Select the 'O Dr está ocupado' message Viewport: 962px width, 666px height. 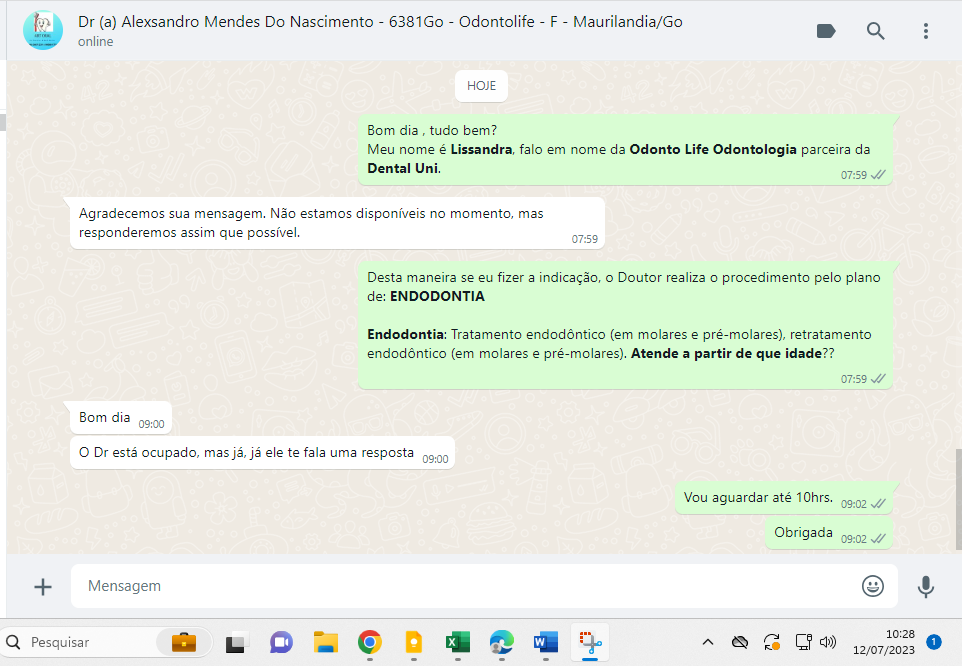pos(262,453)
